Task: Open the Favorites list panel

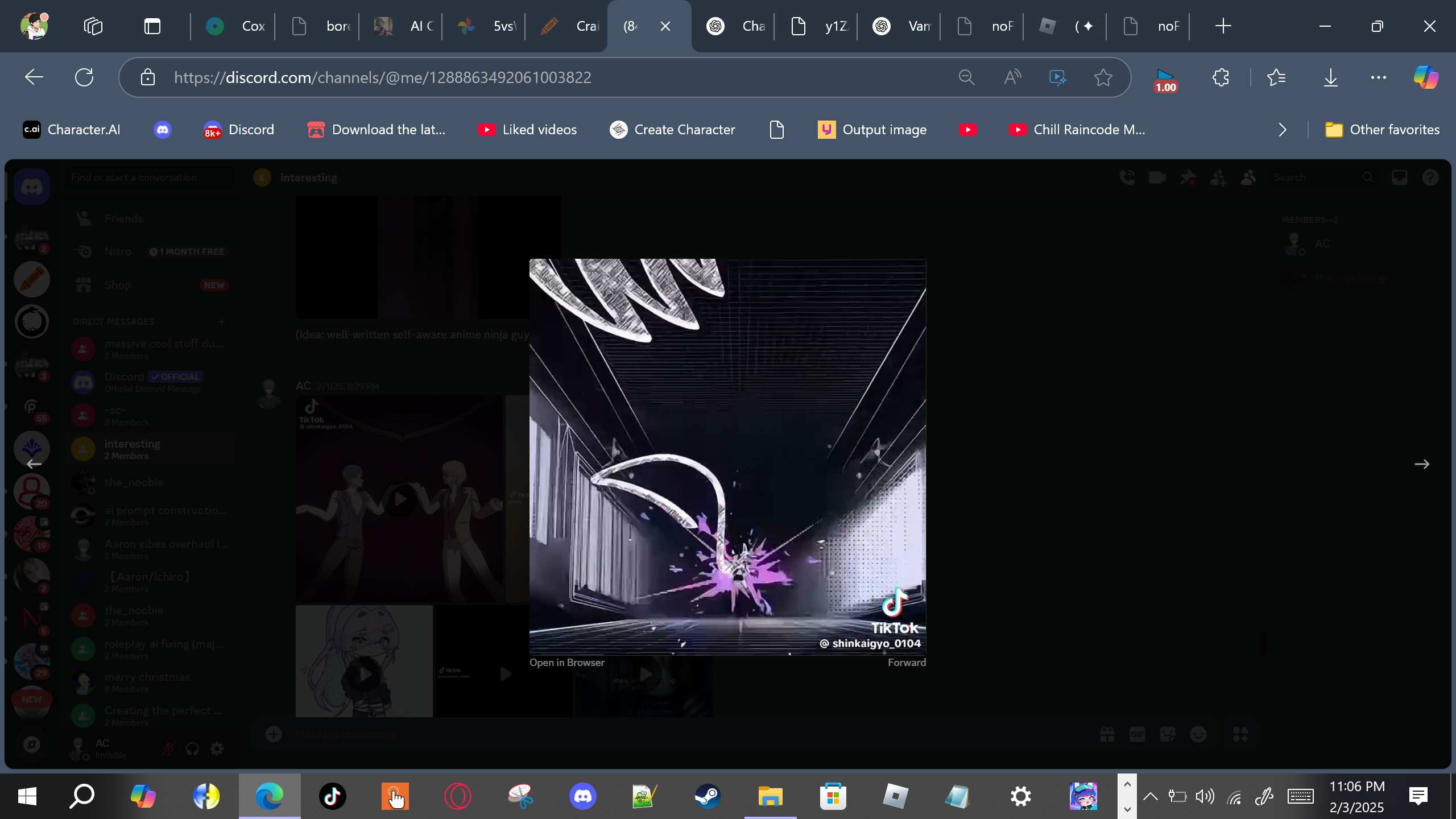Action: click(x=1276, y=77)
